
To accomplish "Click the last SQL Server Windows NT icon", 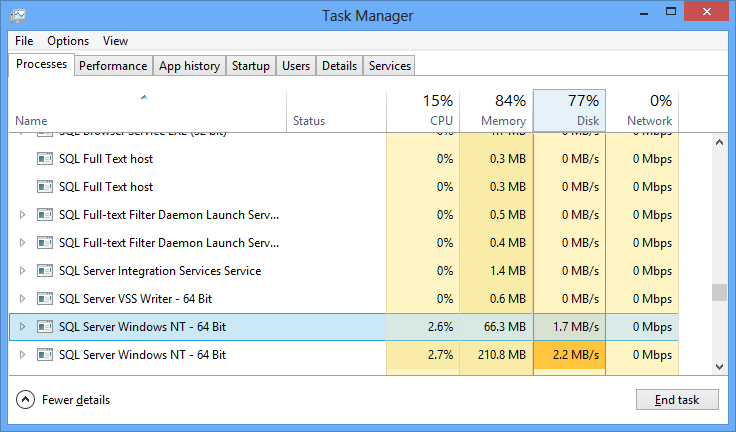I will point(45,355).
